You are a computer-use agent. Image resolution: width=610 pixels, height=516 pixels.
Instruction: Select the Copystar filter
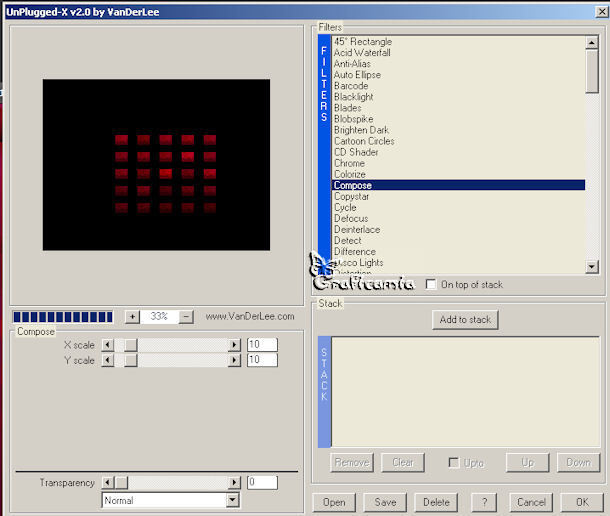[x=458, y=197]
